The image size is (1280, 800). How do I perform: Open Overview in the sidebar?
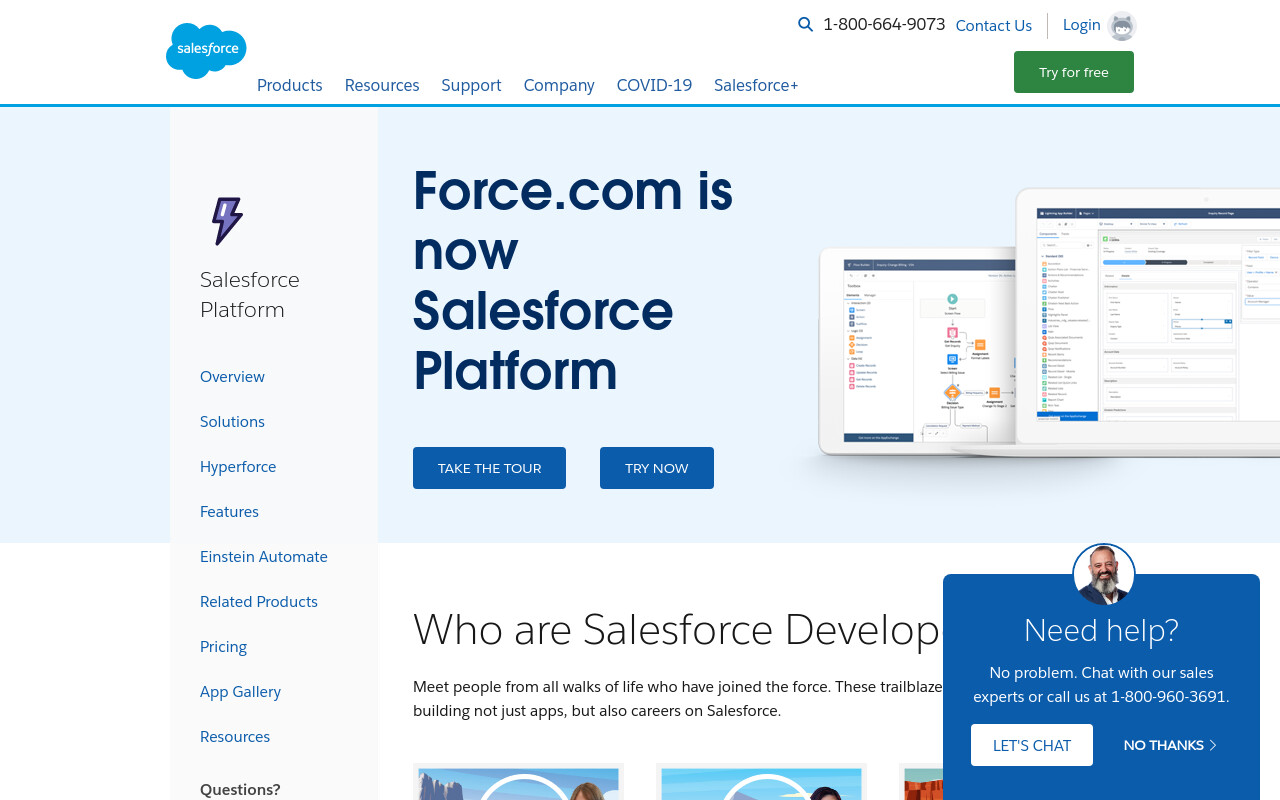pos(232,376)
